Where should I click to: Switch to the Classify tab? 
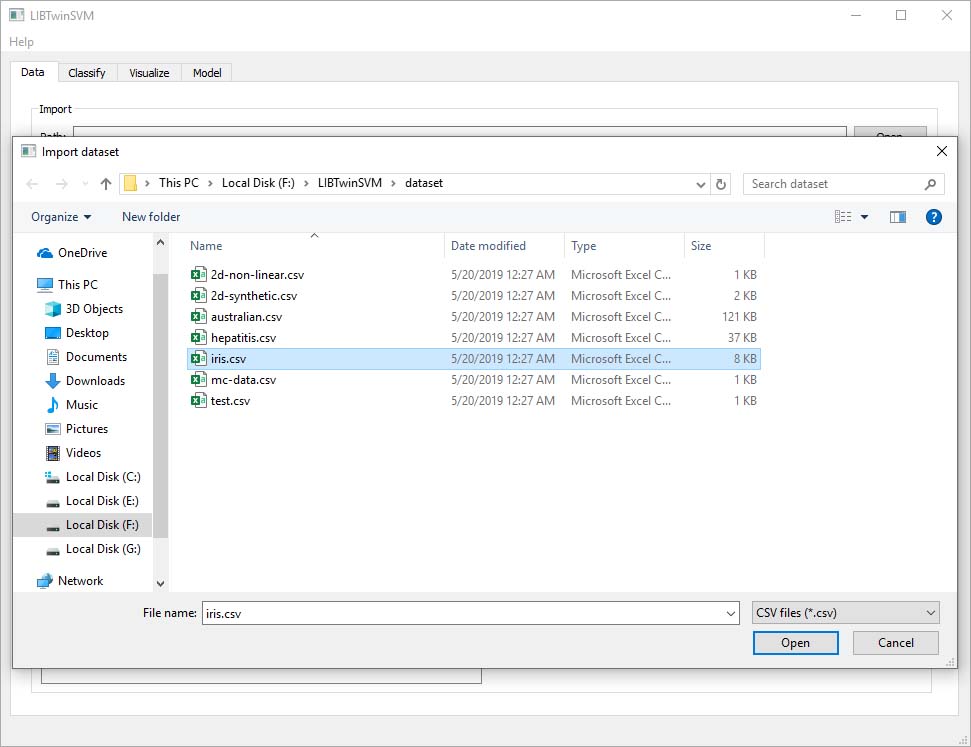tap(87, 72)
